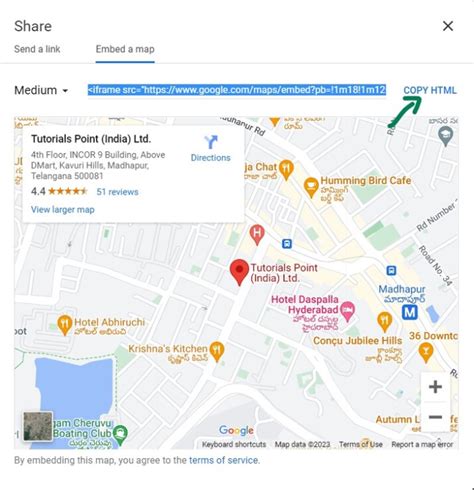
Task: Switch to Send a link tab
Action: (37, 49)
